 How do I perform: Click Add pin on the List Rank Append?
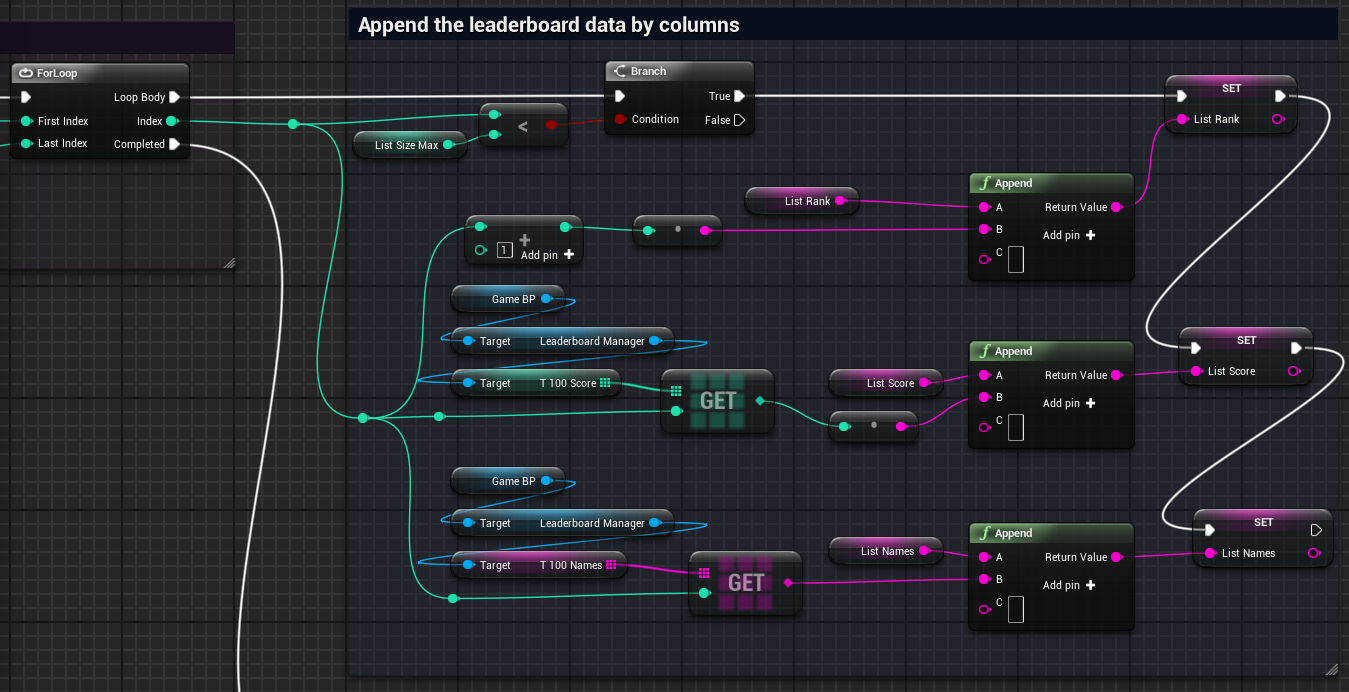pos(1069,235)
